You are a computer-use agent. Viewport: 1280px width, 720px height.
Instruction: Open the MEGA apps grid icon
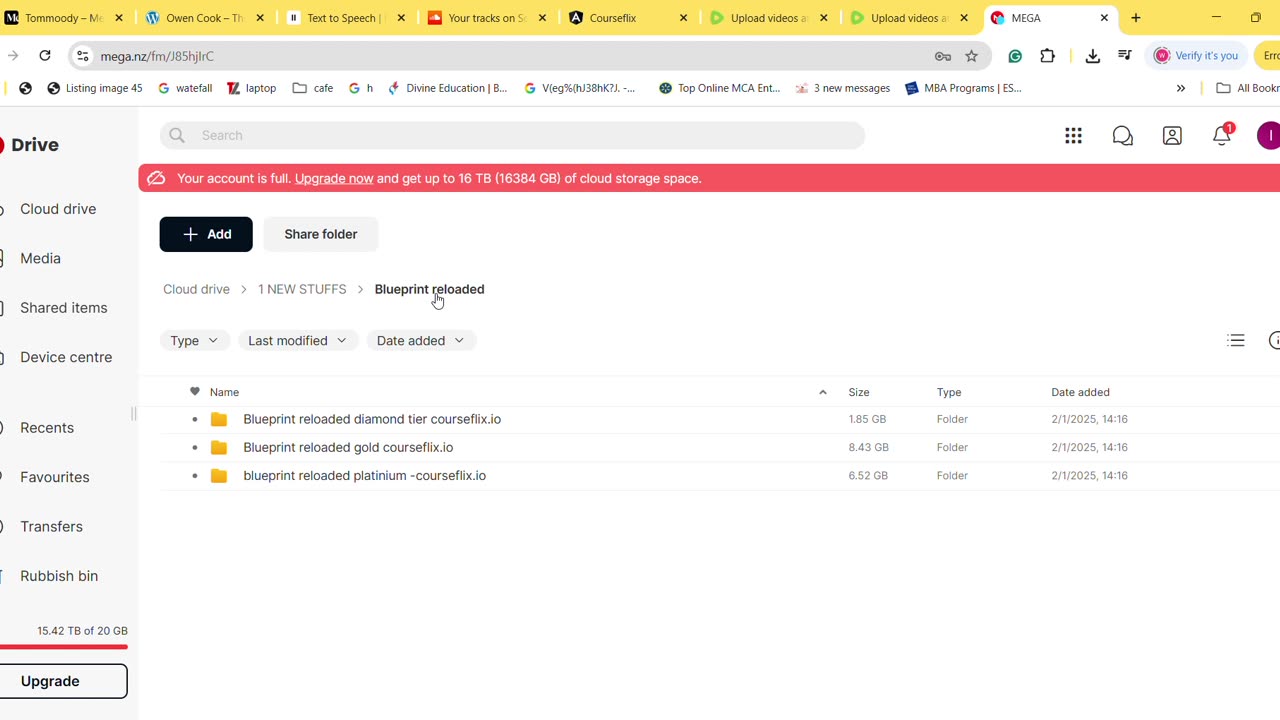pos(1073,136)
